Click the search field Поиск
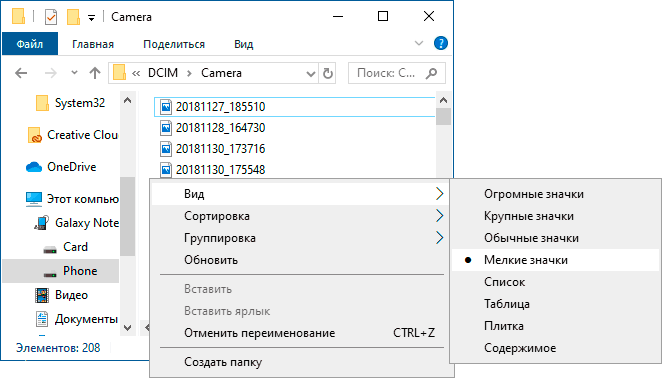Image resolution: width=662 pixels, height=378 pixels. click(396, 73)
